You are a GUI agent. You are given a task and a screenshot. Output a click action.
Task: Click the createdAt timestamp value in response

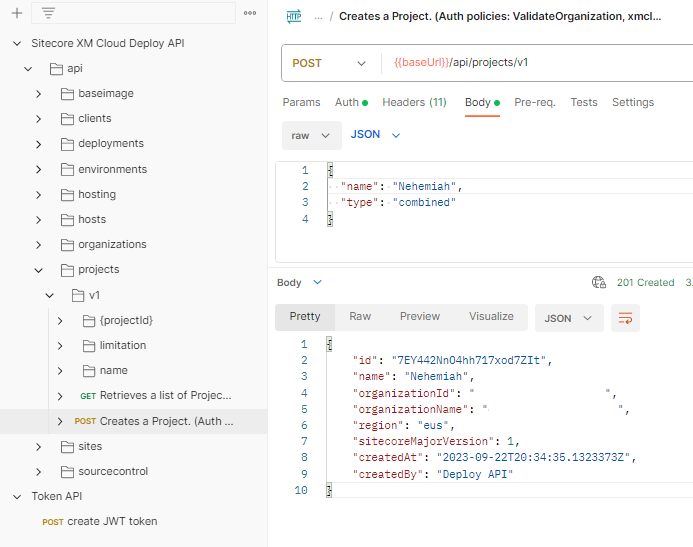coord(533,457)
